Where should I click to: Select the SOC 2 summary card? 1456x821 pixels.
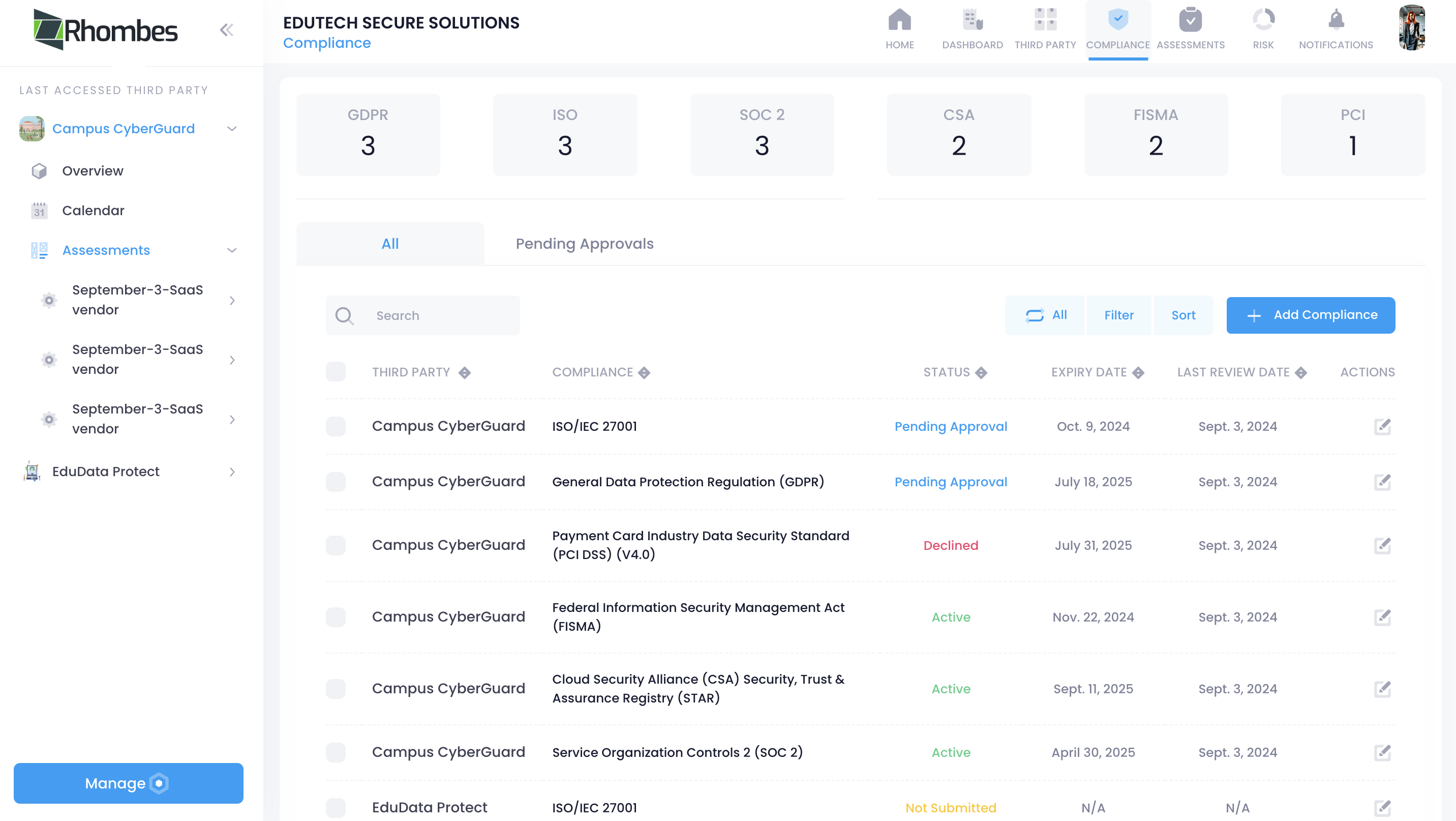(x=762, y=135)
